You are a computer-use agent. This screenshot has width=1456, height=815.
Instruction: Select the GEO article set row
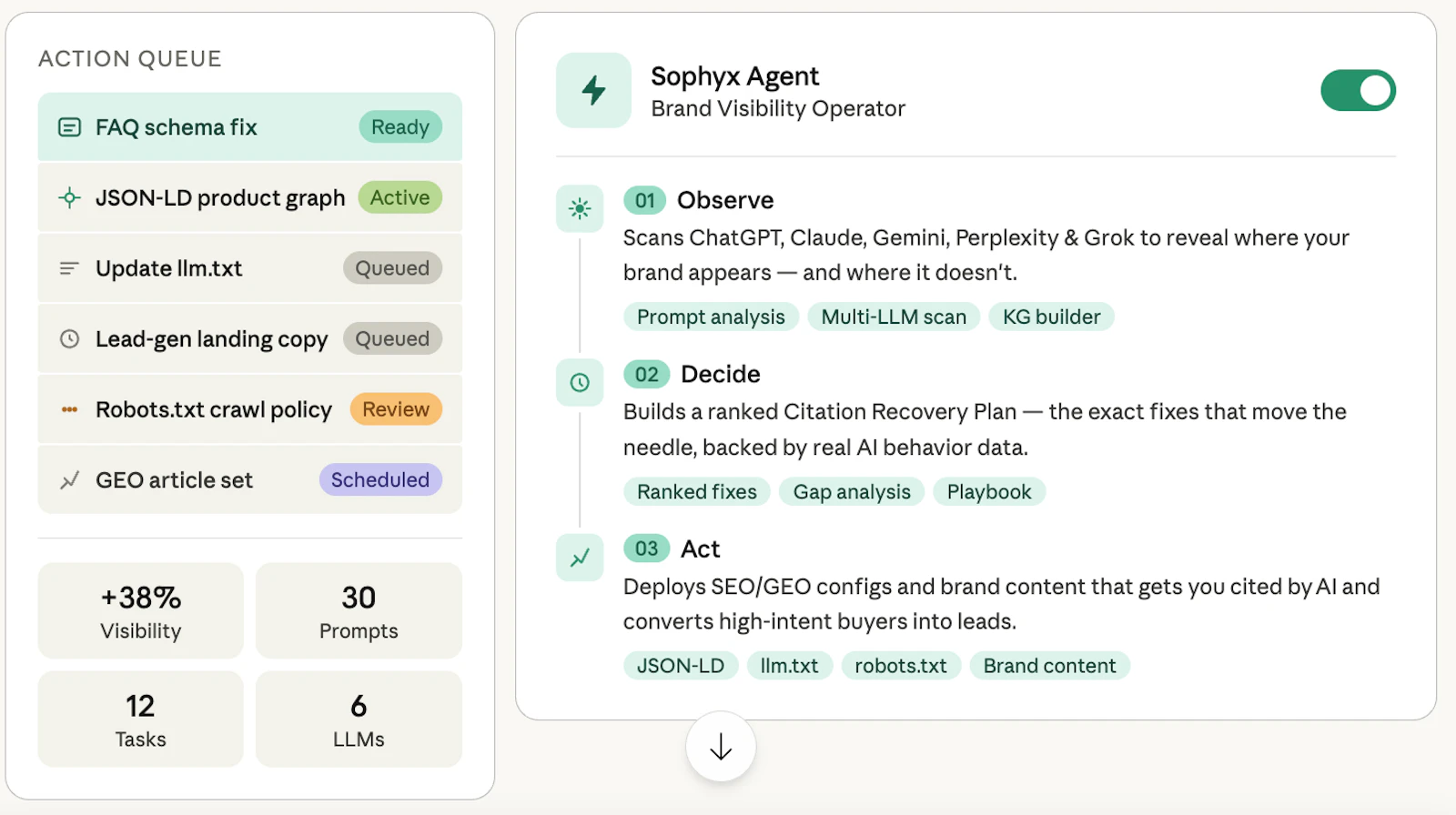[249, 480]
